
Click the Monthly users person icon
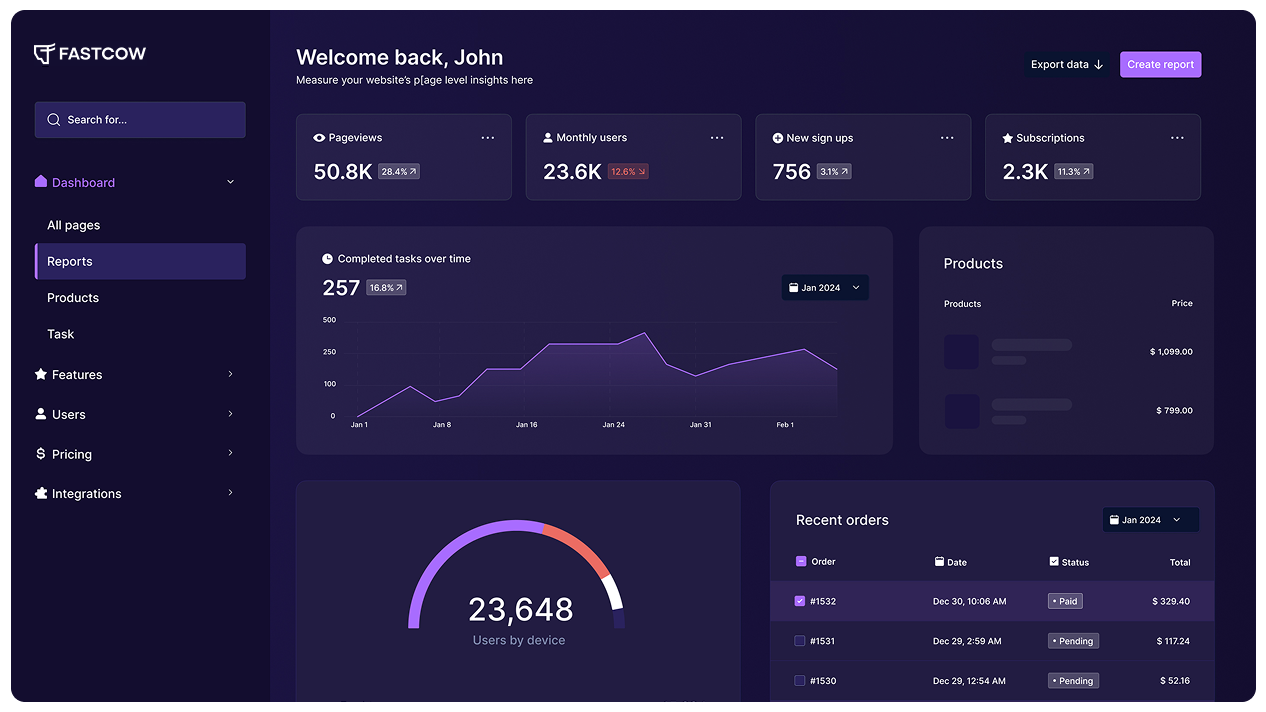coord(546,137)
